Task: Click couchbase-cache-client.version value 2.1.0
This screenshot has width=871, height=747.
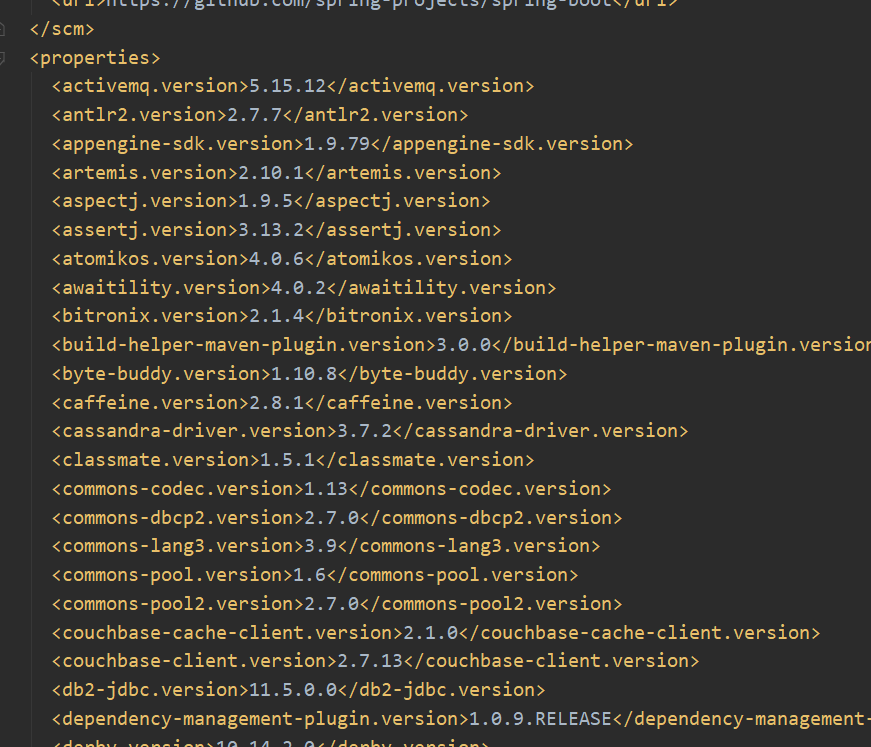Action: pyautogui.click(x=431, y=633)
